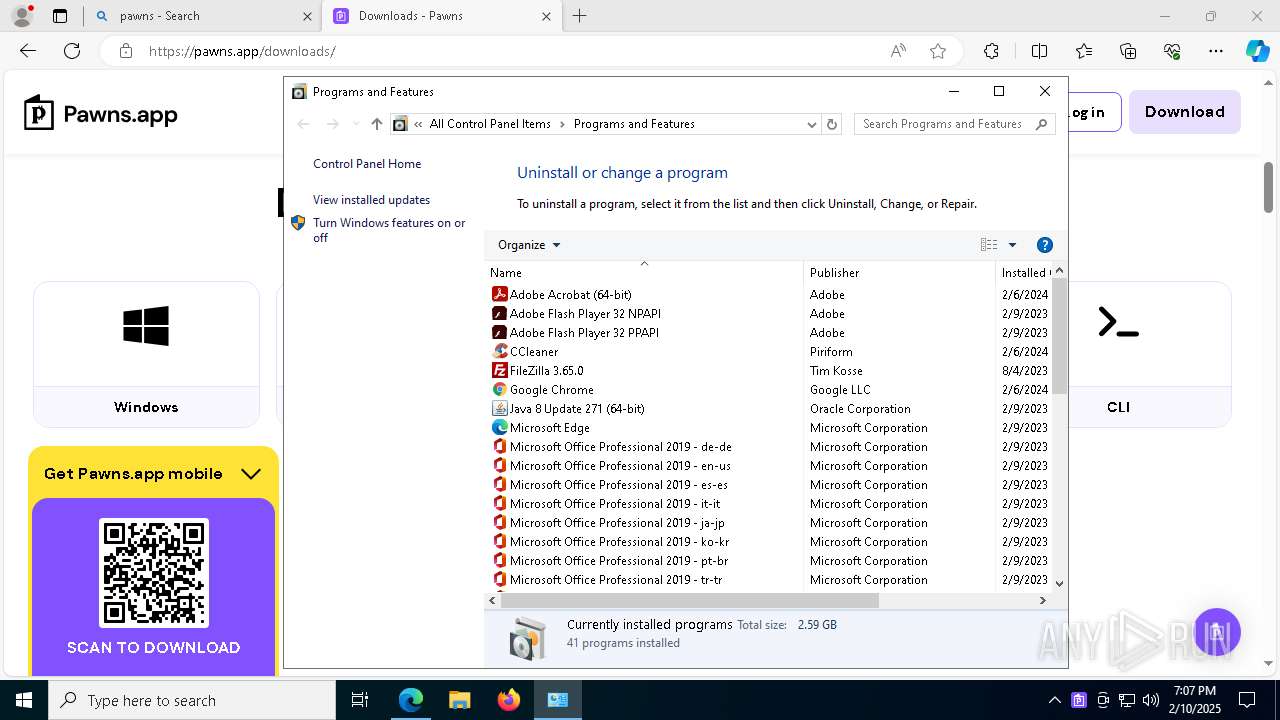
Task: Go up one level in Control Panel
Action: [377, 124]
